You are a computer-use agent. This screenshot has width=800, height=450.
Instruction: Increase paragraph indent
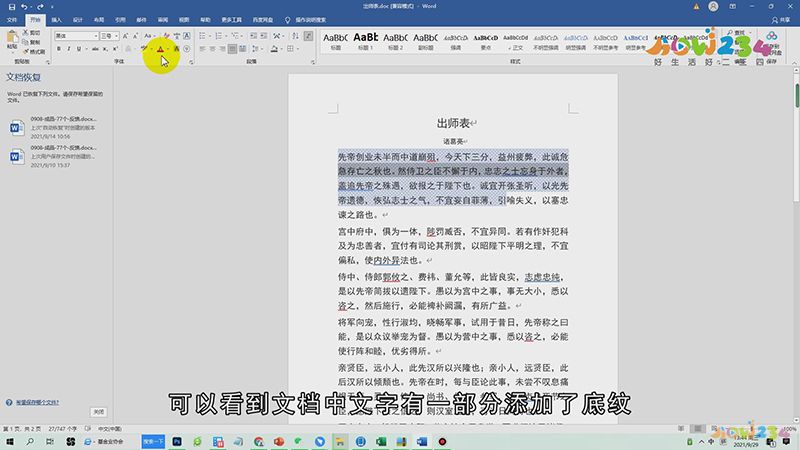click(264, 36)
